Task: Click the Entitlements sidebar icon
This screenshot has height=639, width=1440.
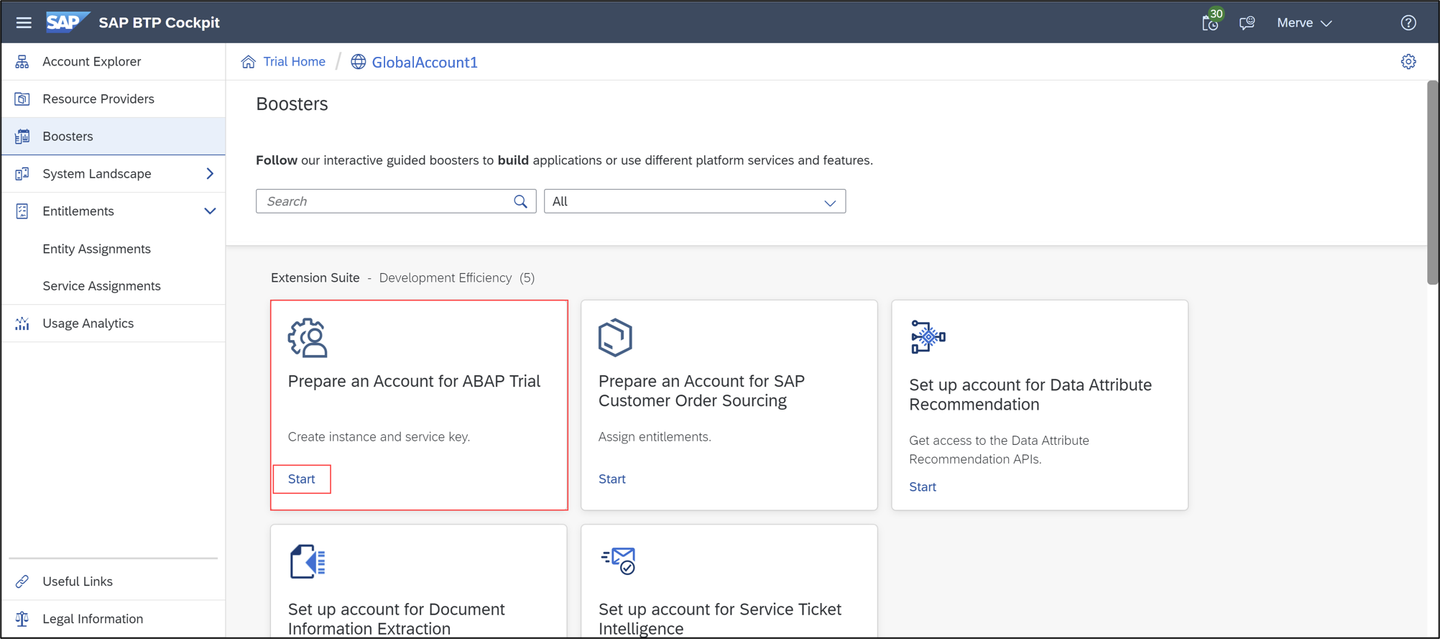Action: 22,211
